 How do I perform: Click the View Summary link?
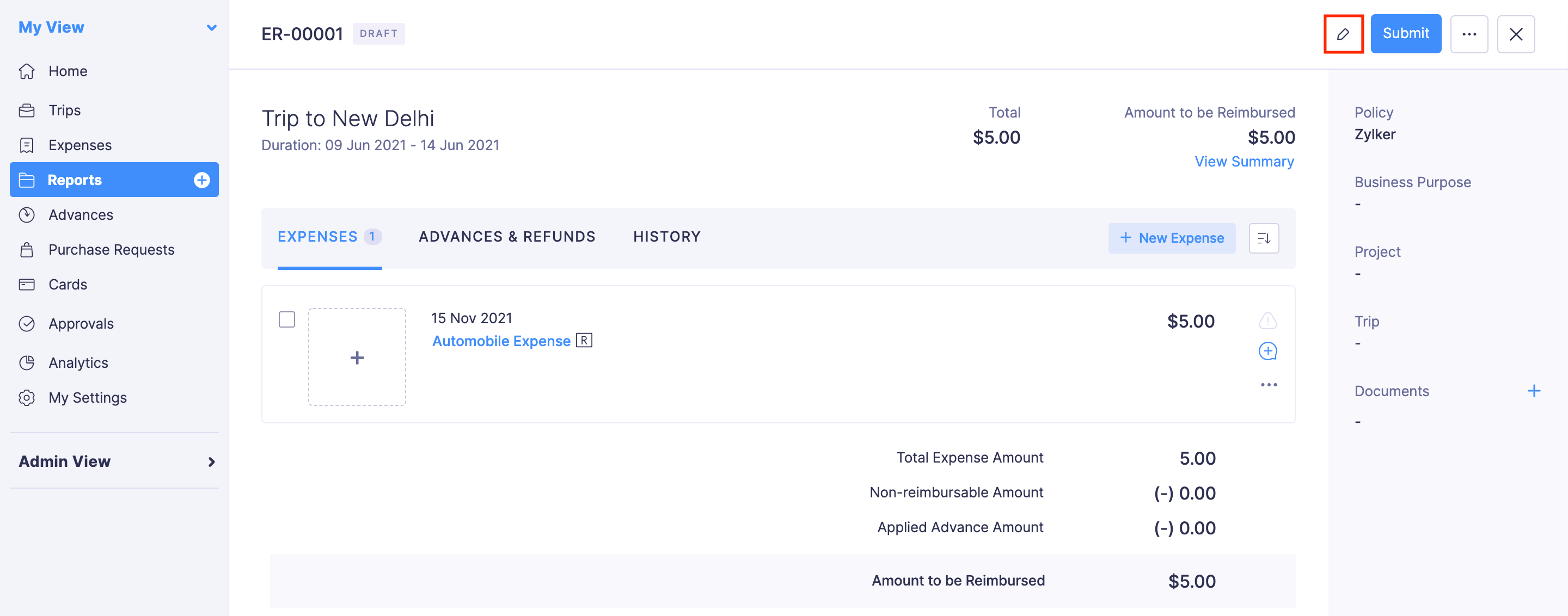click(1244, 161)
